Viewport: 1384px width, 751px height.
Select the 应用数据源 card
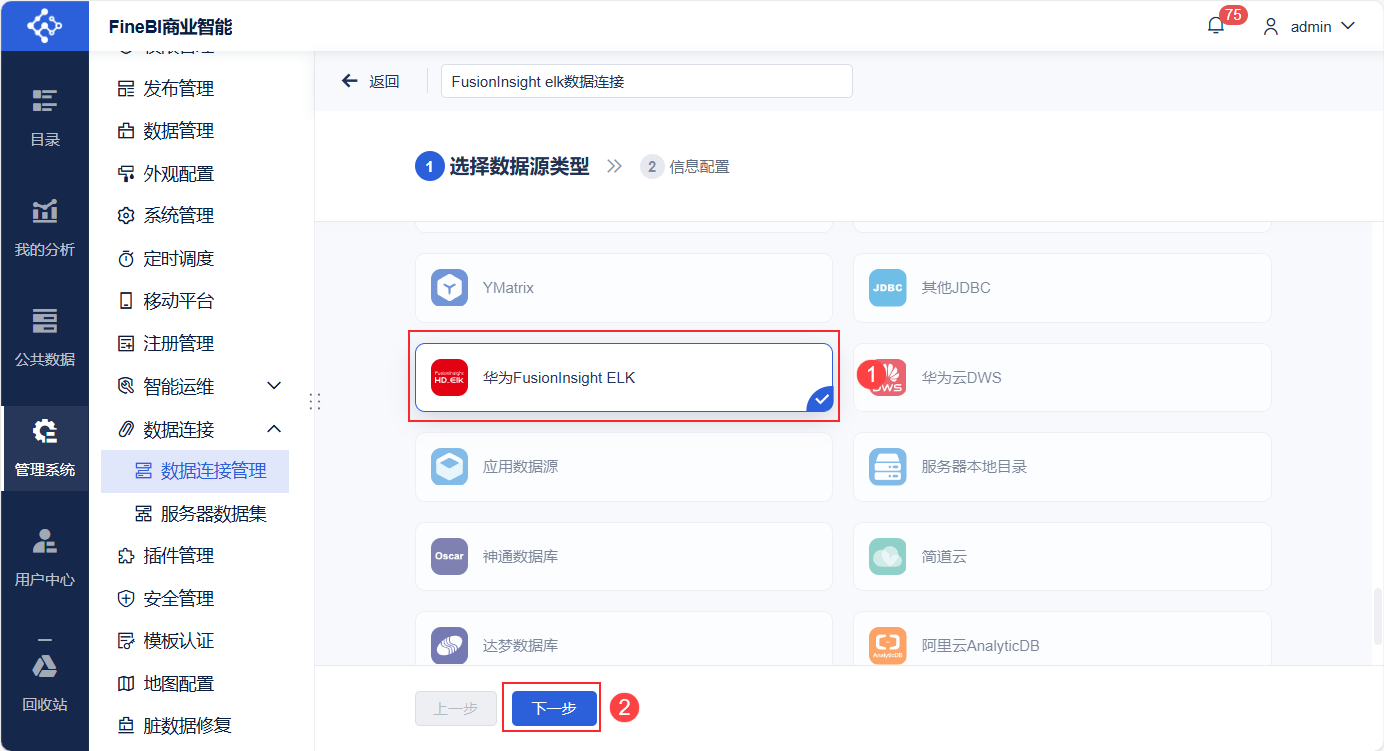click(624, 467)
